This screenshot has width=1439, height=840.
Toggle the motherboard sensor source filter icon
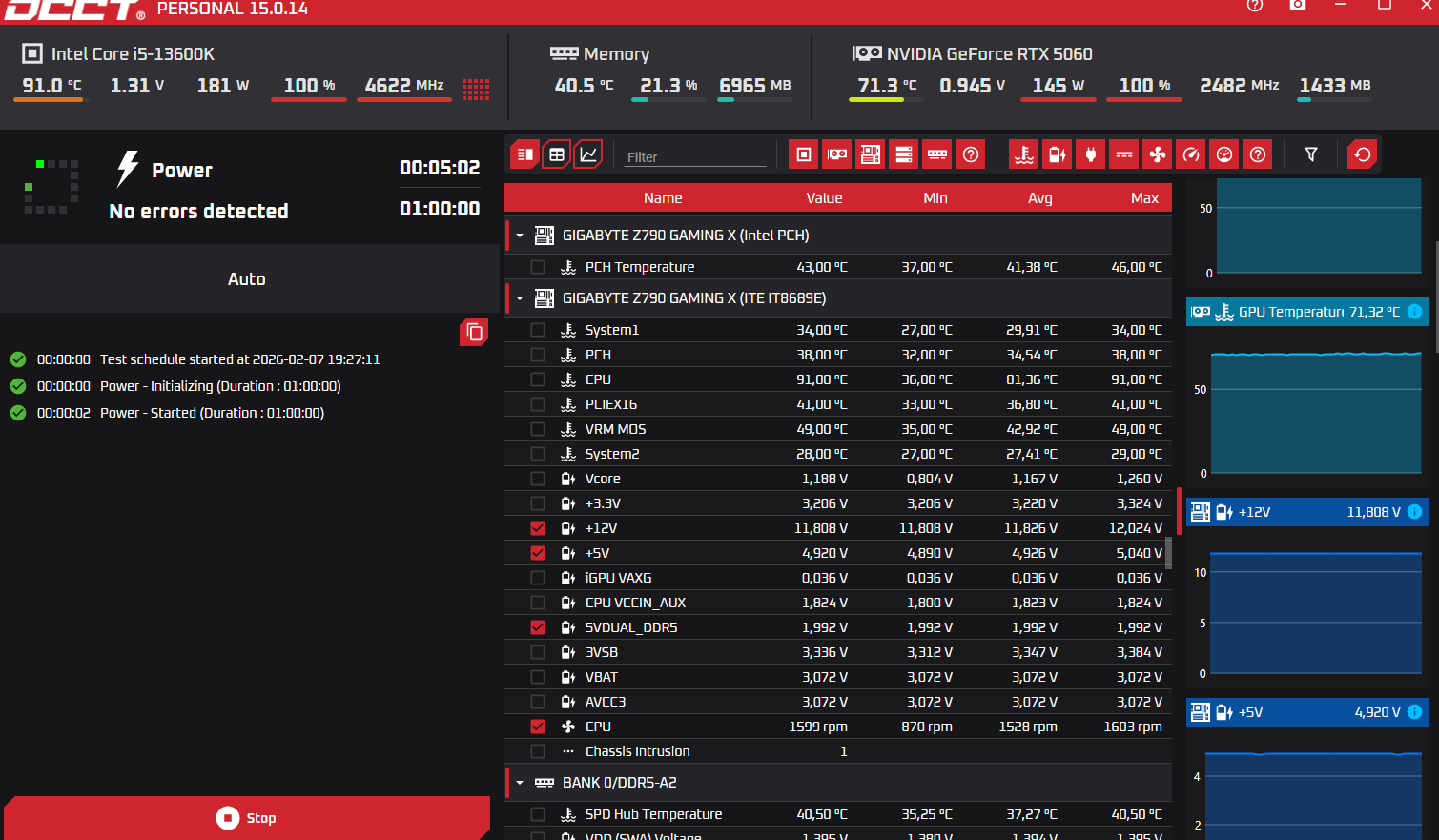[x=871, y=154]
